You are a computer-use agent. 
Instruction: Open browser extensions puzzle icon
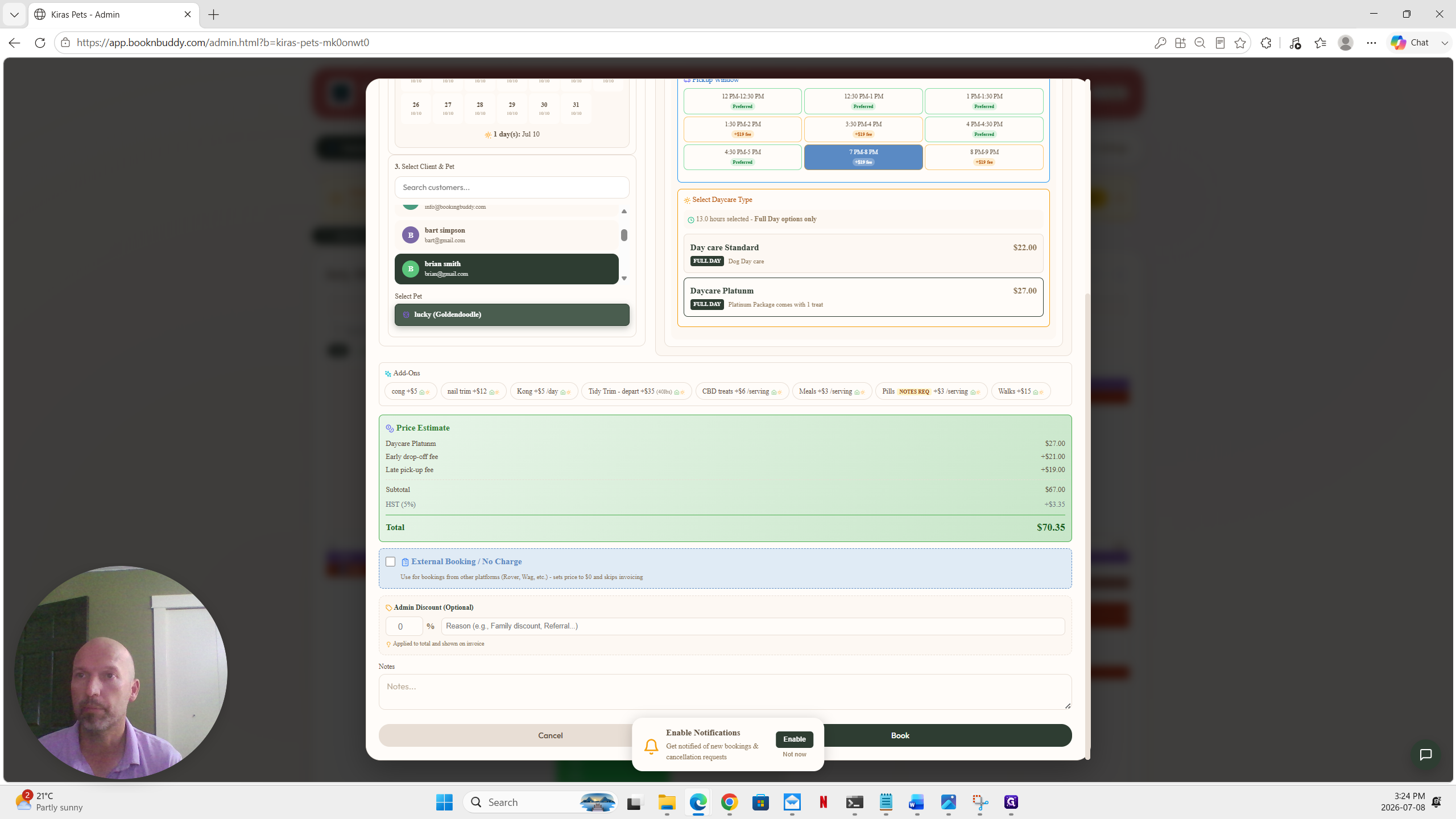click(x=1266, y=43)
